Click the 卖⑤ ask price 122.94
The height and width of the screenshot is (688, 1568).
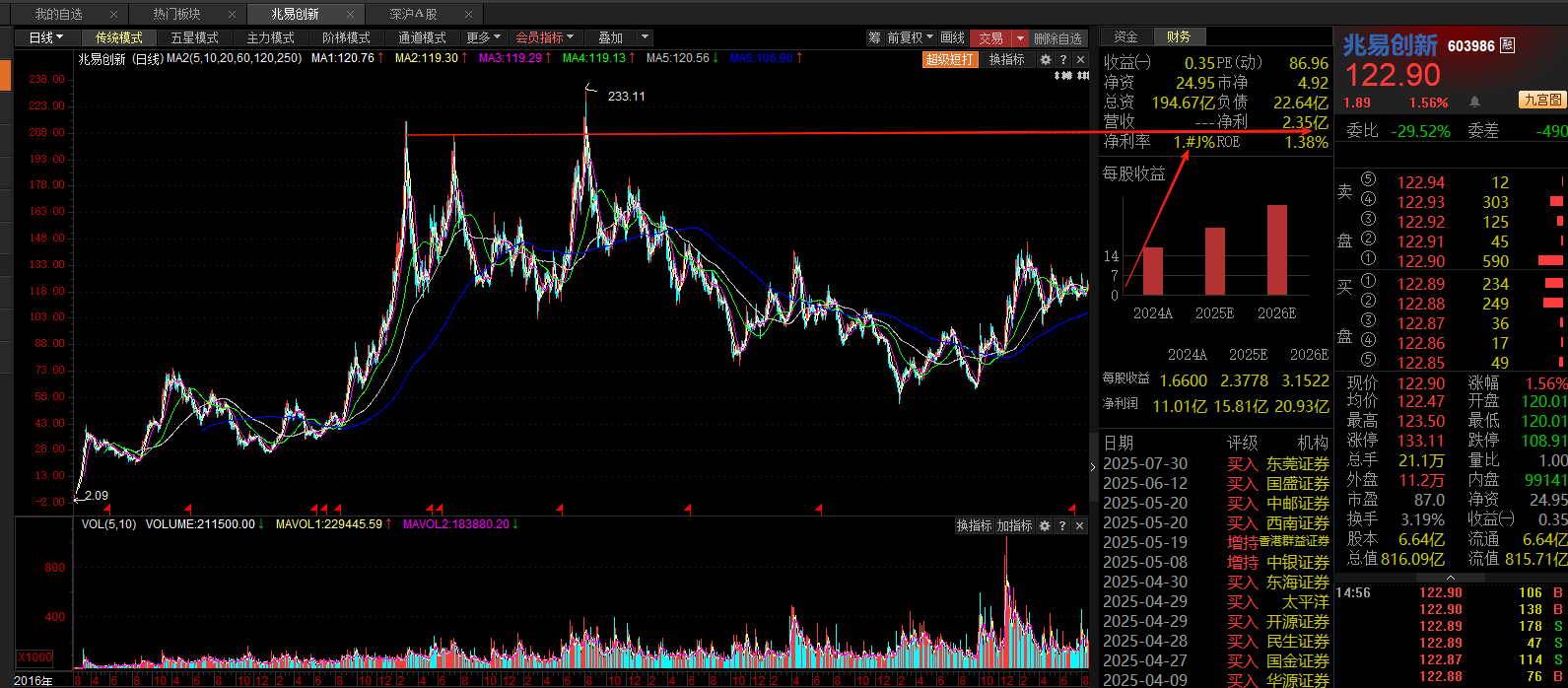1421,182
